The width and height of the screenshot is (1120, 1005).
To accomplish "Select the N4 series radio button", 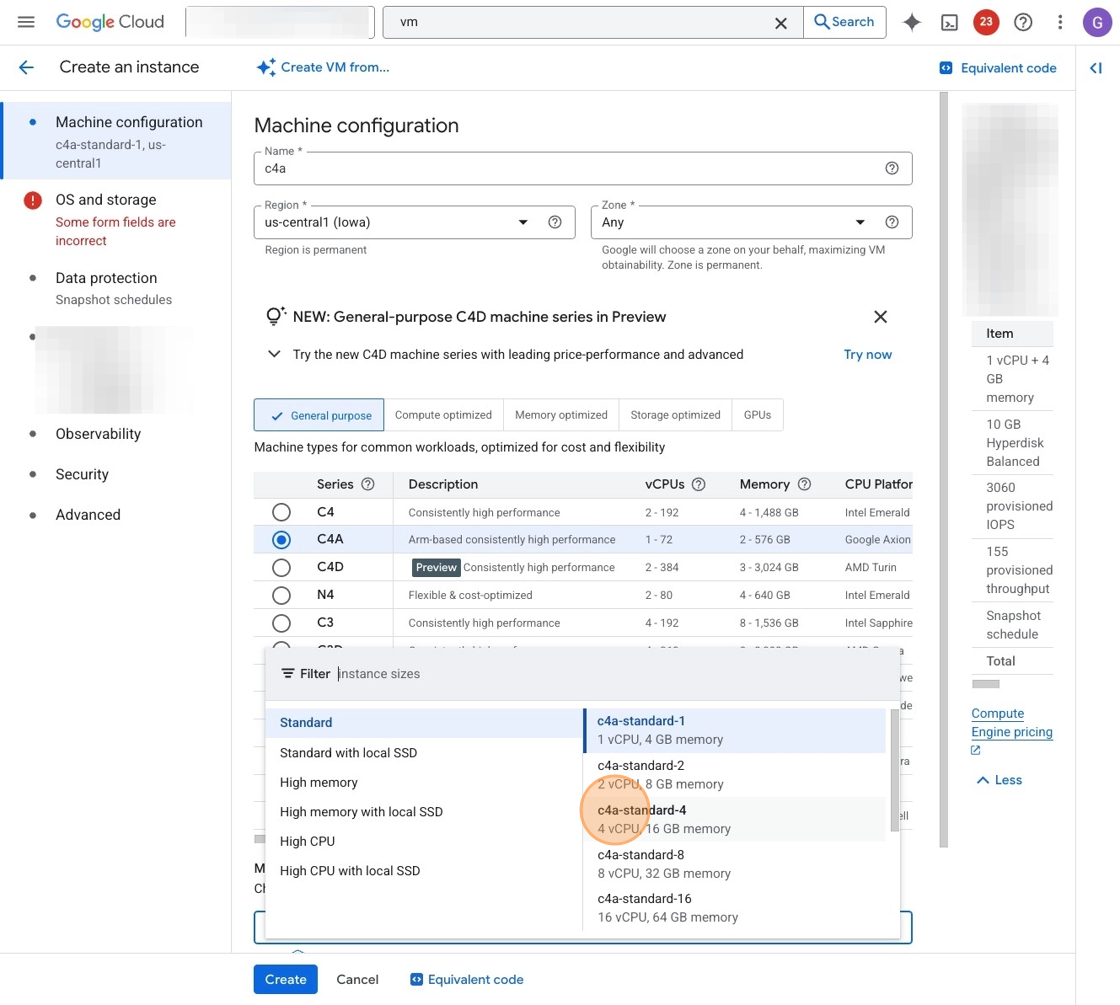I will (x=281, y=596).
